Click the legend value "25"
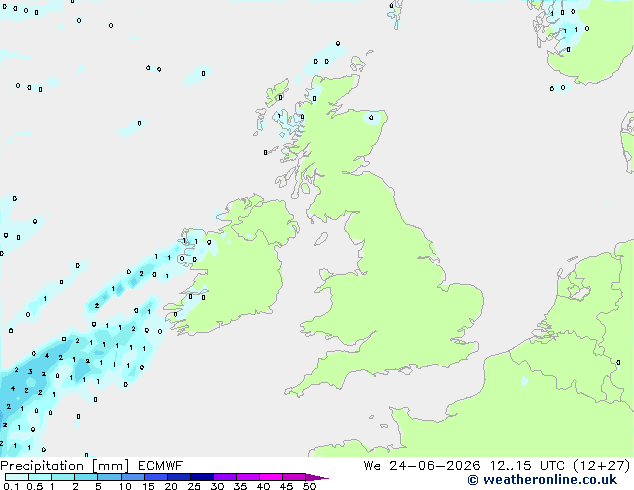This screenshot has height=490, width=634. 194,486
